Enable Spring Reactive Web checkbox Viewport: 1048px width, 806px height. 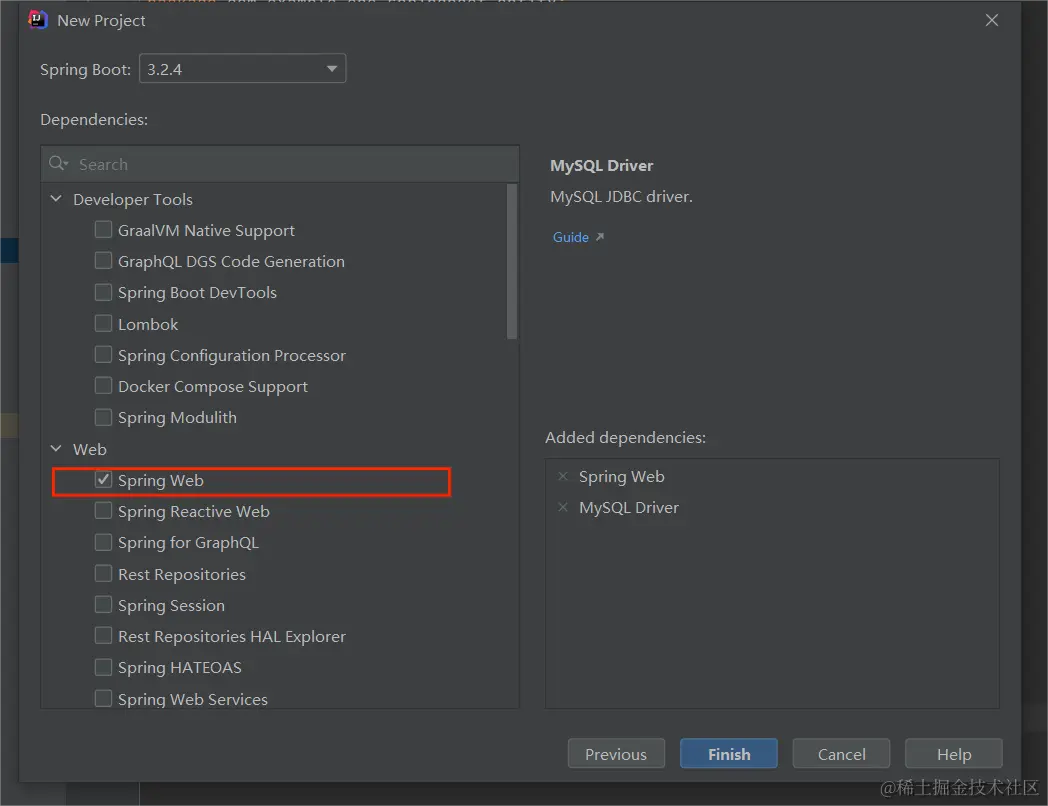click(x=103, y=511)
